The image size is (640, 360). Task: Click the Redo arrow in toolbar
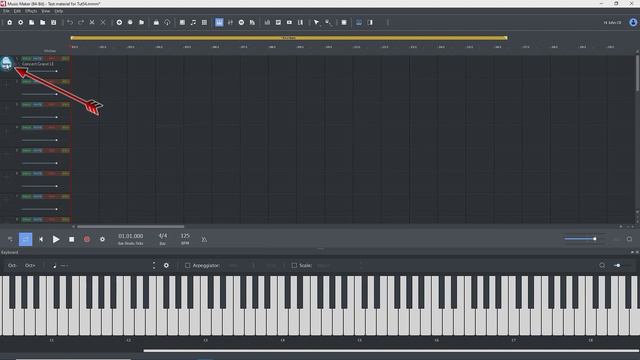tap(81, 22)
